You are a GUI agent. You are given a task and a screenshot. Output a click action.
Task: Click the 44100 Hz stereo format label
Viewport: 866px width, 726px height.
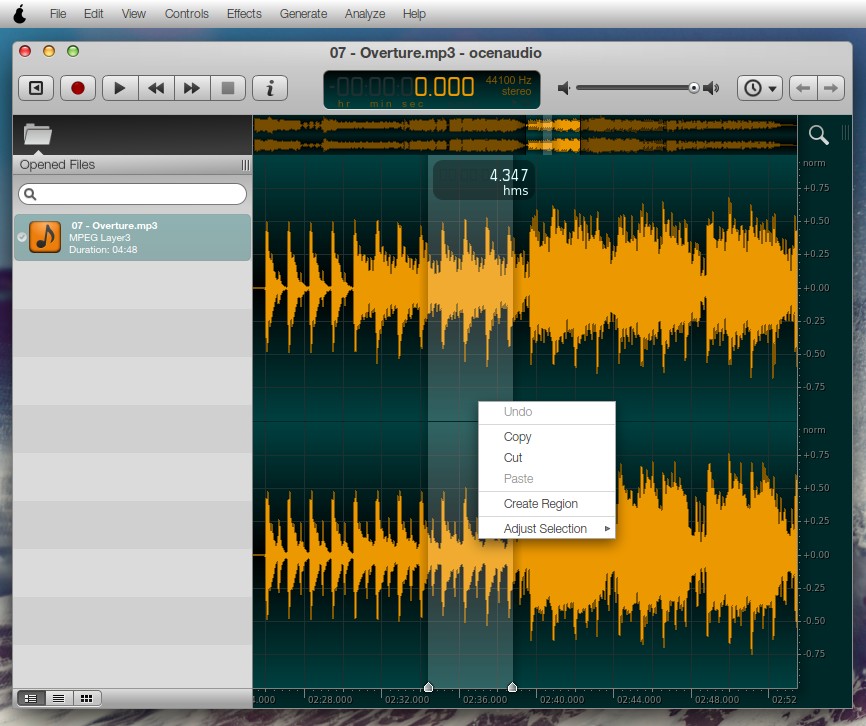tap(508, 86)
